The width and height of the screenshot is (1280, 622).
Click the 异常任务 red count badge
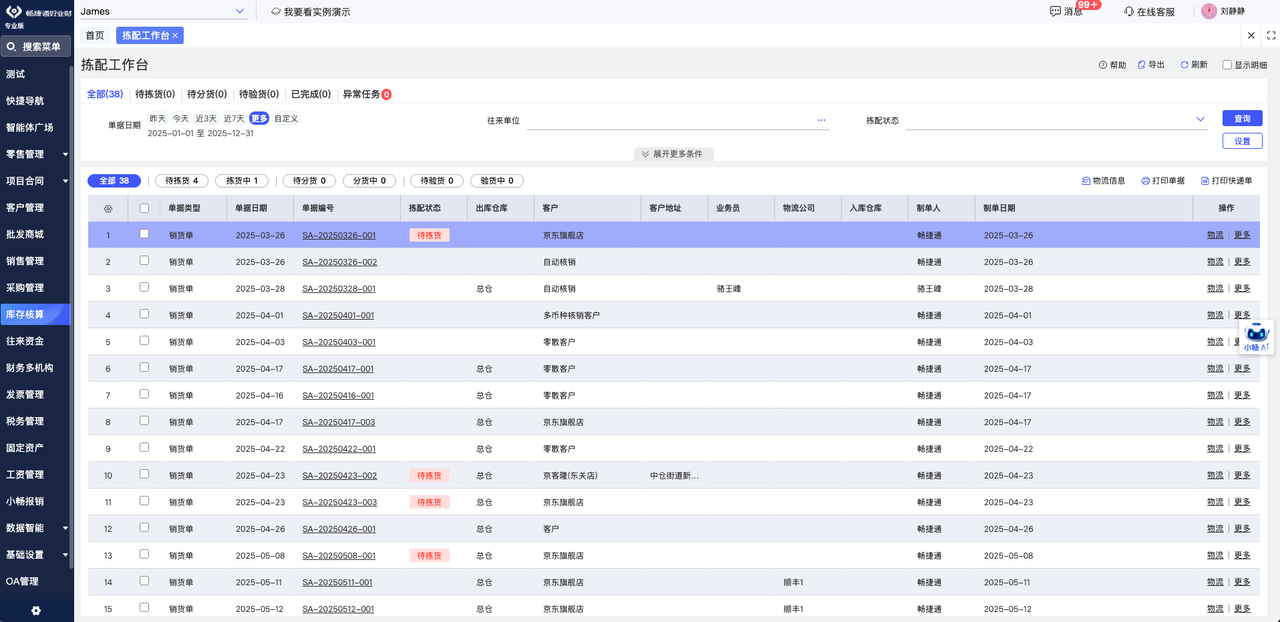(x=386, y=94)
